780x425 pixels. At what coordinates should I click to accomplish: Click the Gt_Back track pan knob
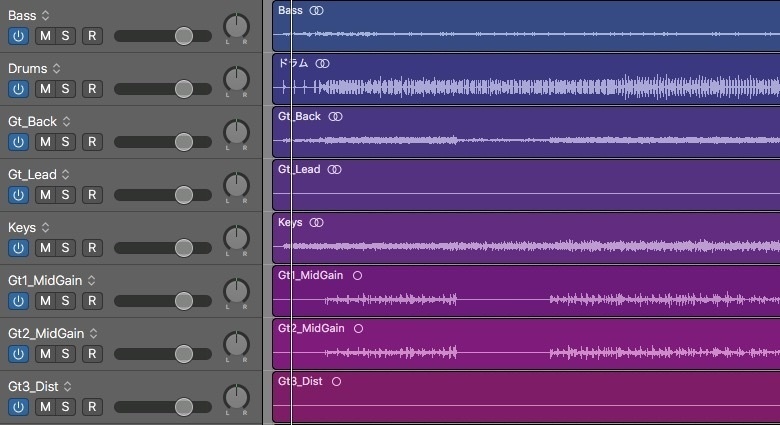tap(236, 132)
